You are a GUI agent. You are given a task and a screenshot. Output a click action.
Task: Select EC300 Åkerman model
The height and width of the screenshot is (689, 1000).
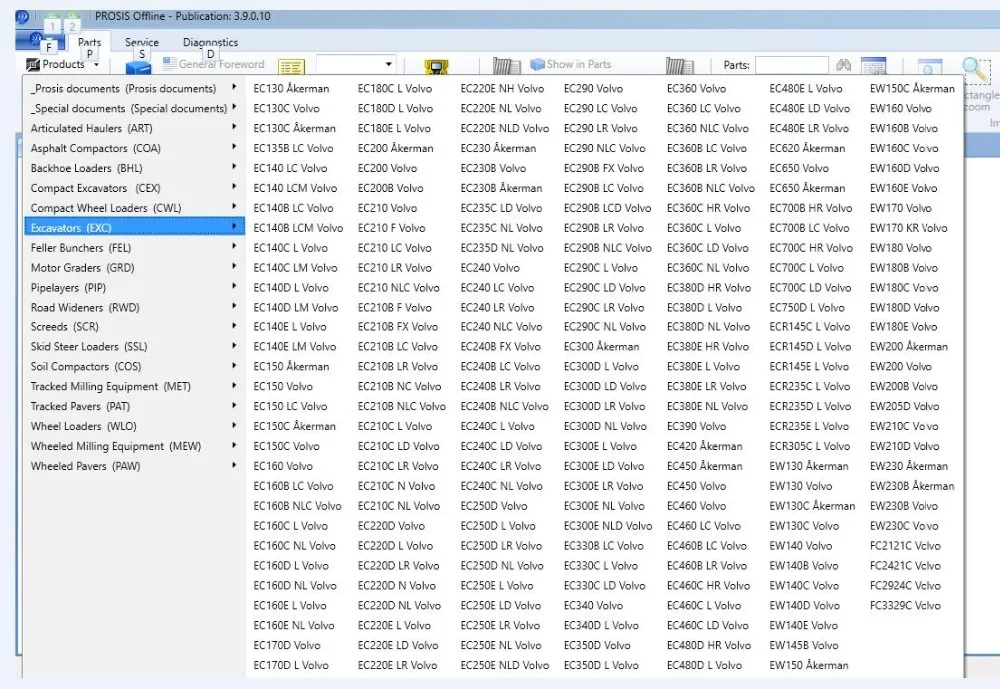pos(601,346)
